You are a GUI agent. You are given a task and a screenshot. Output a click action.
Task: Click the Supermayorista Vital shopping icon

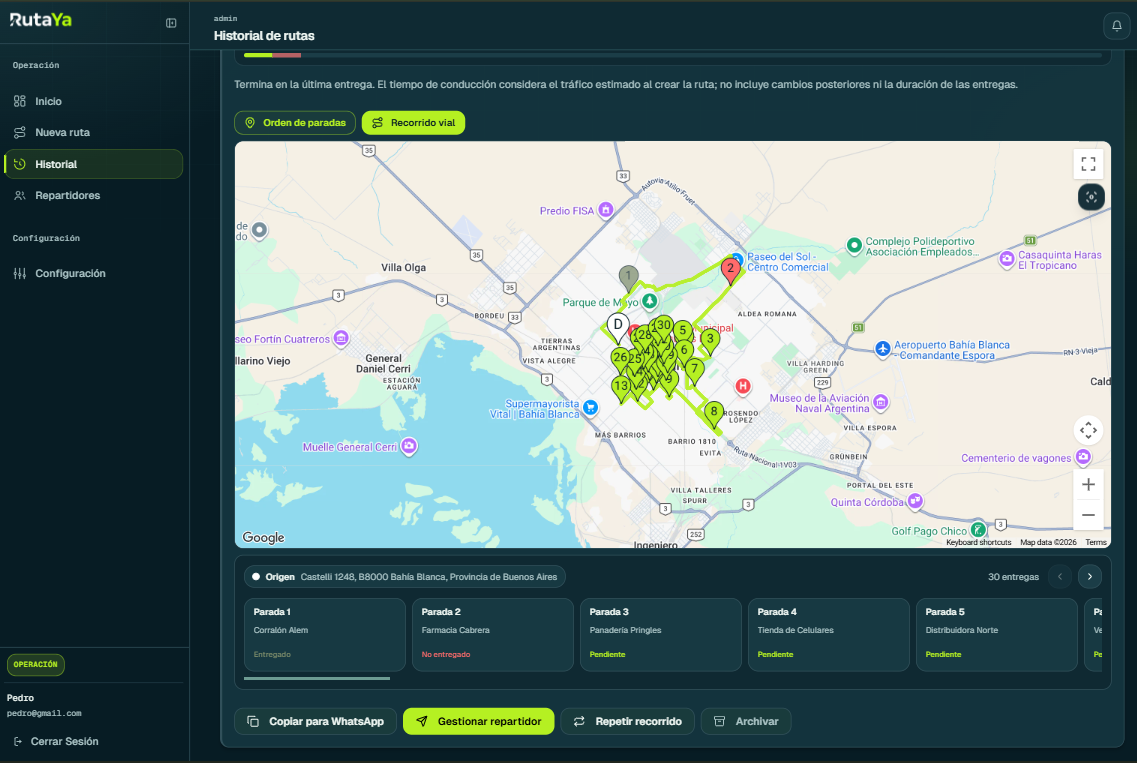click(x=591, y=407)
